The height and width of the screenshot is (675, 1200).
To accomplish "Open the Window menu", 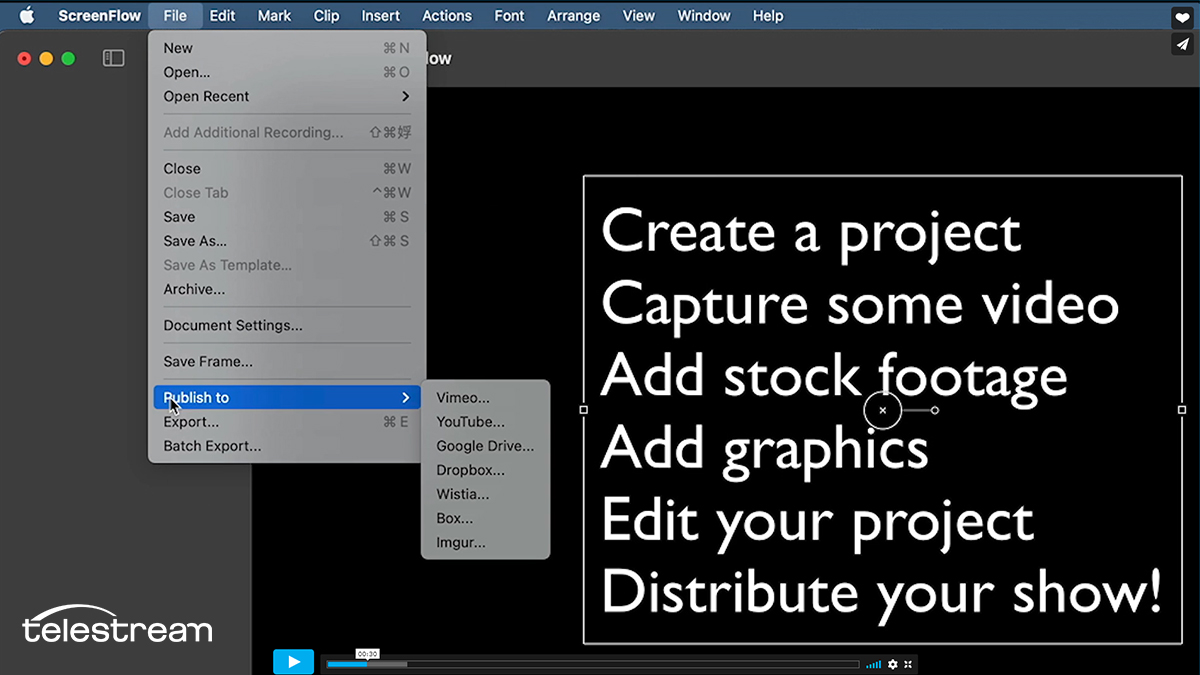I will point(704,16).
